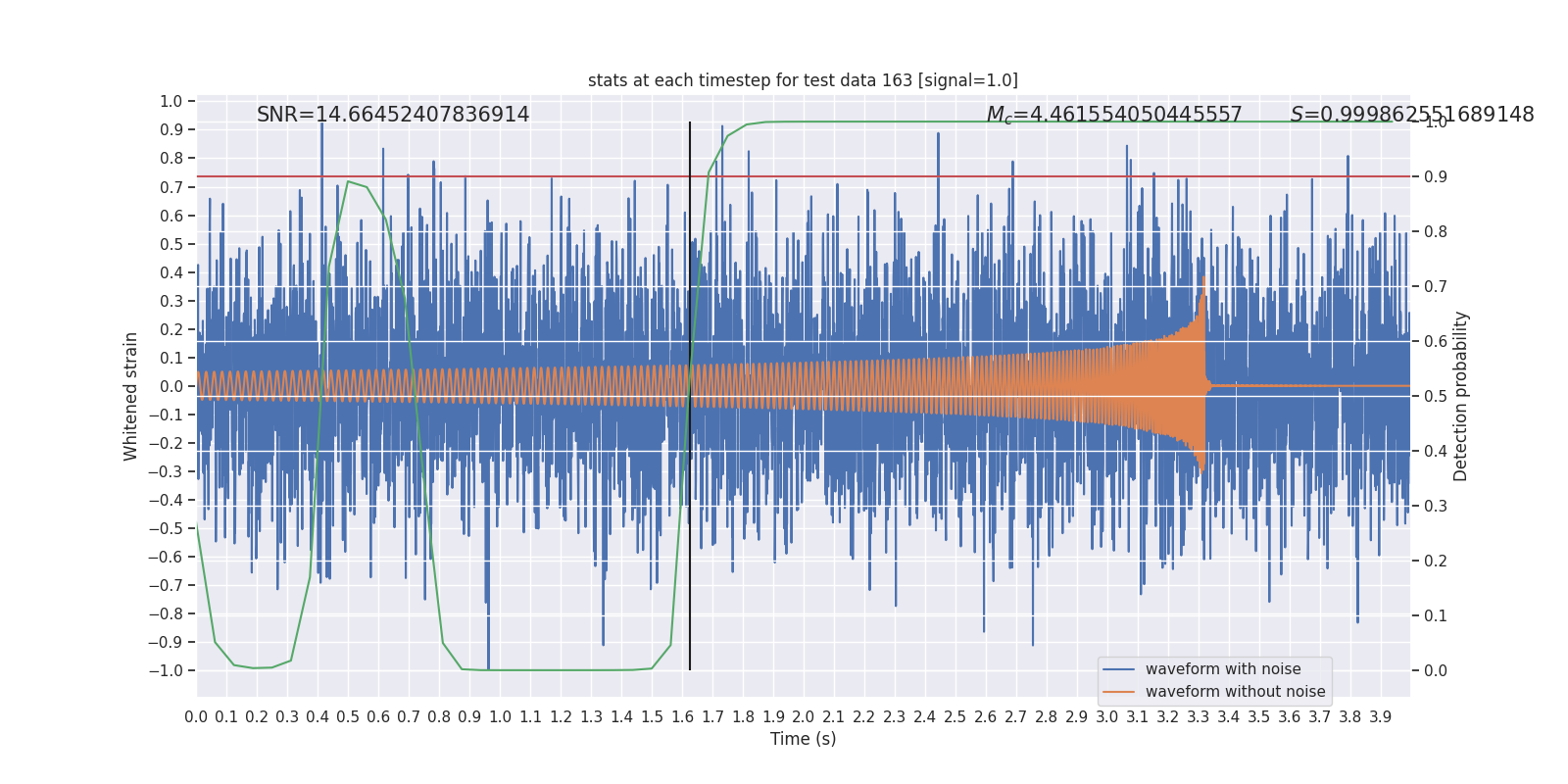This screenshot has height=784, width=1568.
Task: Click the left y-axis tick label 0.0
Action: pyautogui.click(x=171, y=387)
